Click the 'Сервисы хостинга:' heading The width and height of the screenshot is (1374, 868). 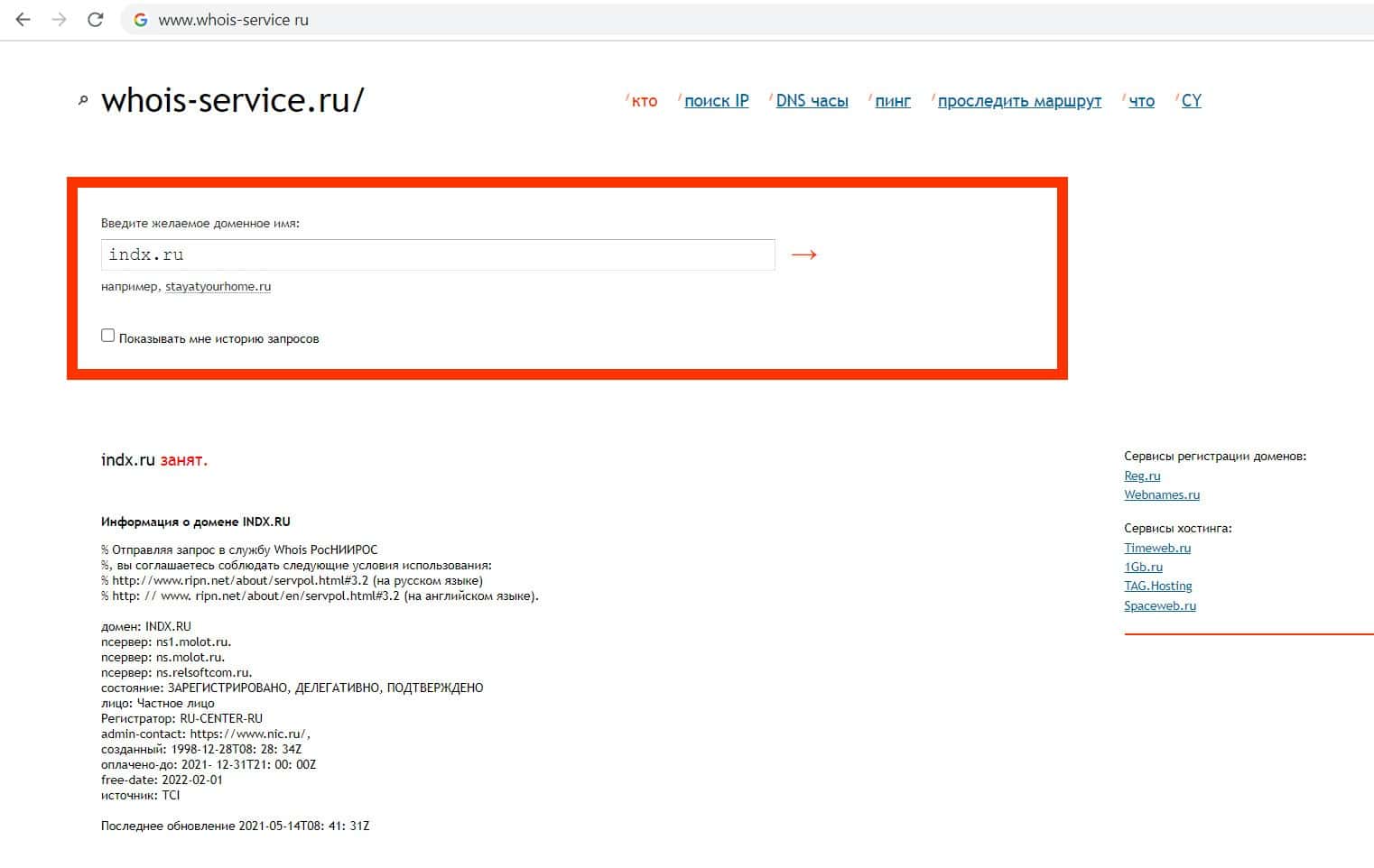pos(1178,529)
